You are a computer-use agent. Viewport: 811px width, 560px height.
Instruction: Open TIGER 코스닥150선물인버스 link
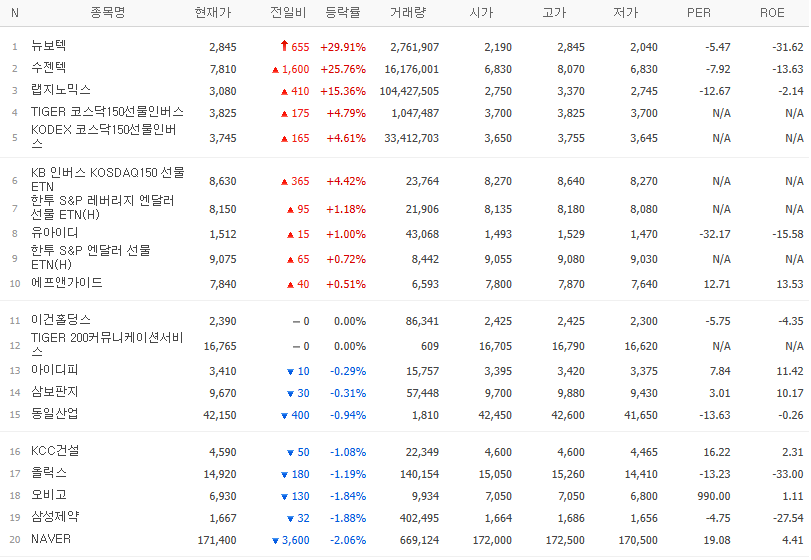(x=107, y=112)
